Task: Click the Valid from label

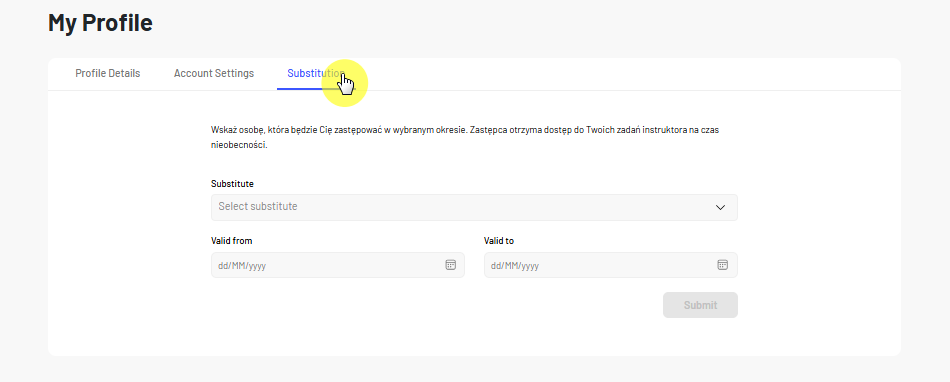Action: coord(231,241)
